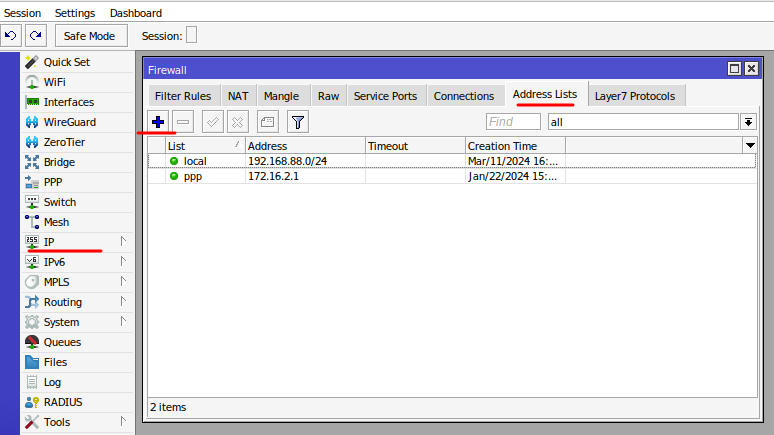Expand the IP submenu in the sidebar
Viewport: 774px width, 435px height.
pos(123,242)
